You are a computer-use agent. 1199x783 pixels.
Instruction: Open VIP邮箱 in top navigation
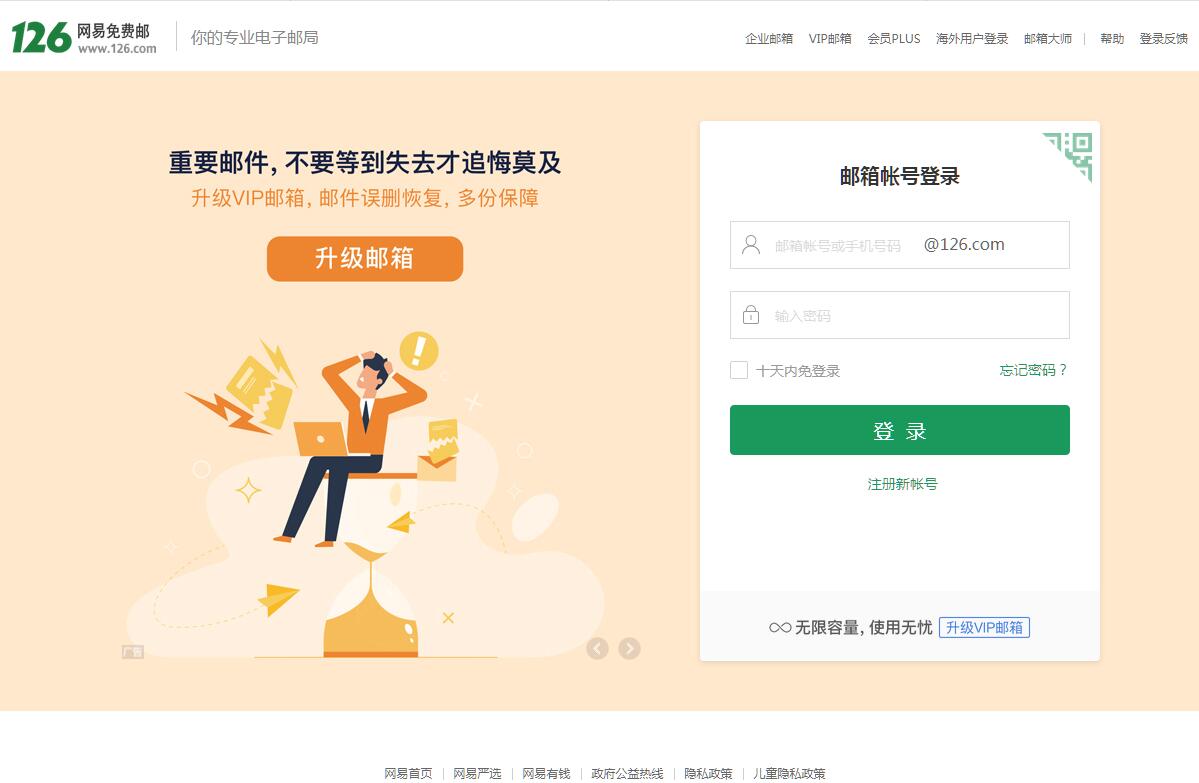pos(830,38)
